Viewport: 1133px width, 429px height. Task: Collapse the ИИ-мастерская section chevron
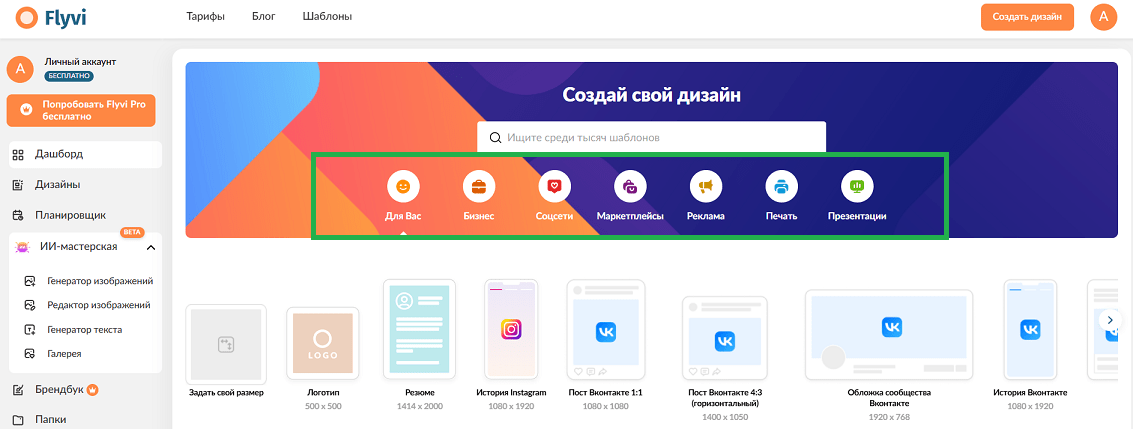click(x=150, y=248)
